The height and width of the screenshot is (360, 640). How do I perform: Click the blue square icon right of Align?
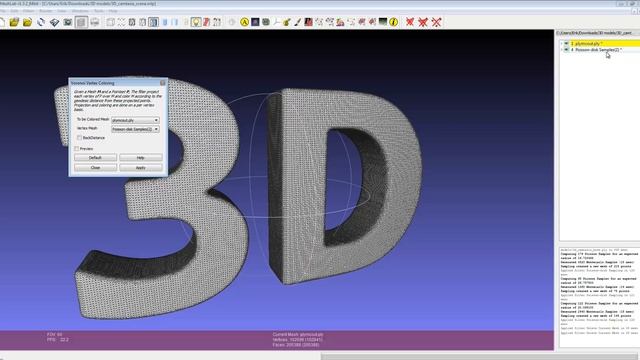[x=255, y=22]
